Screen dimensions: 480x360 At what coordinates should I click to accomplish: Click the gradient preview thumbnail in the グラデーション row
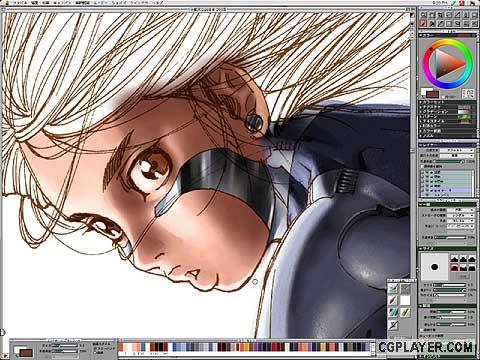coord(464,112)
